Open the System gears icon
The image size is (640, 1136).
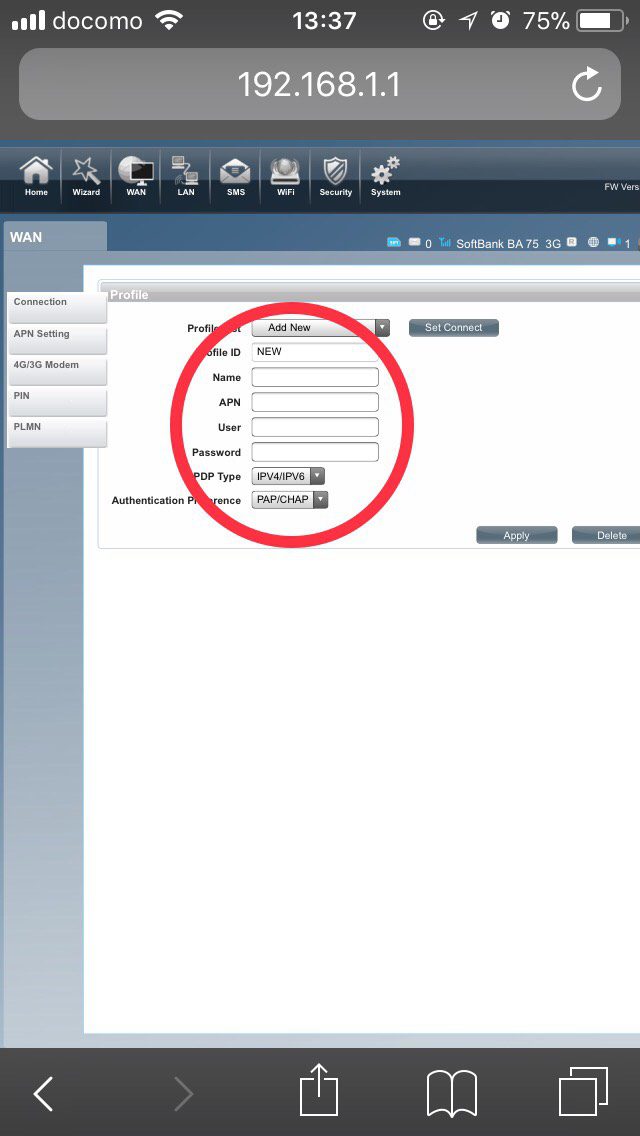tap(386, 176)
